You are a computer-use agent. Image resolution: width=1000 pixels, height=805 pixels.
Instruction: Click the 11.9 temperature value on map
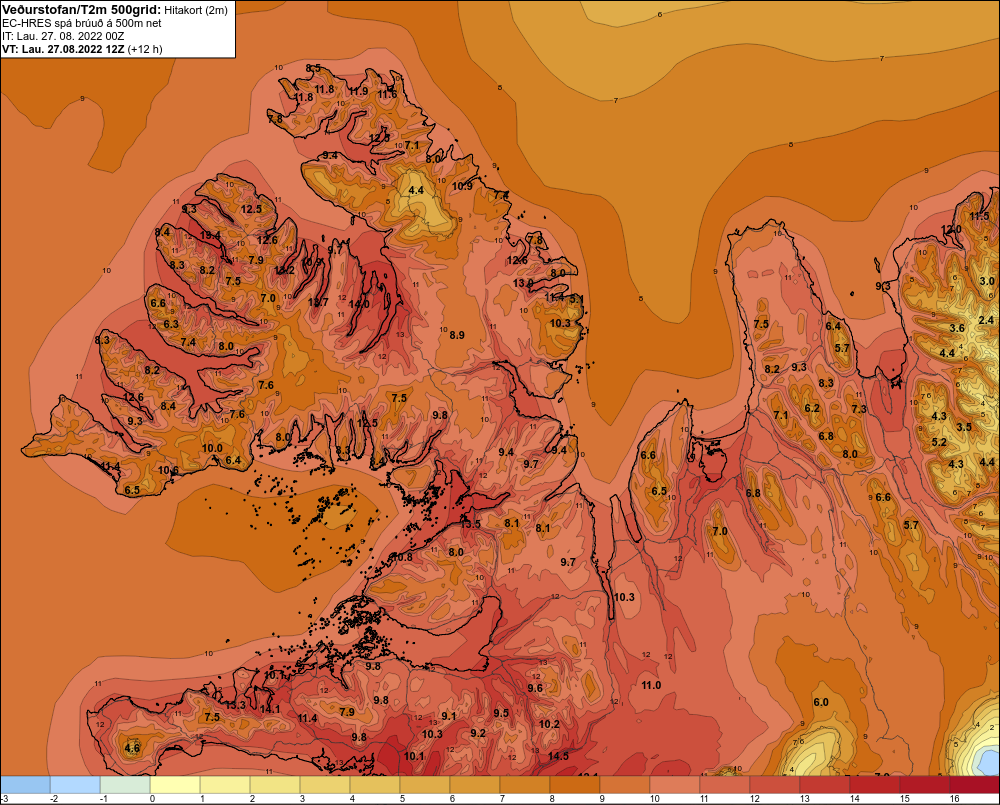(x=358, y=91)
